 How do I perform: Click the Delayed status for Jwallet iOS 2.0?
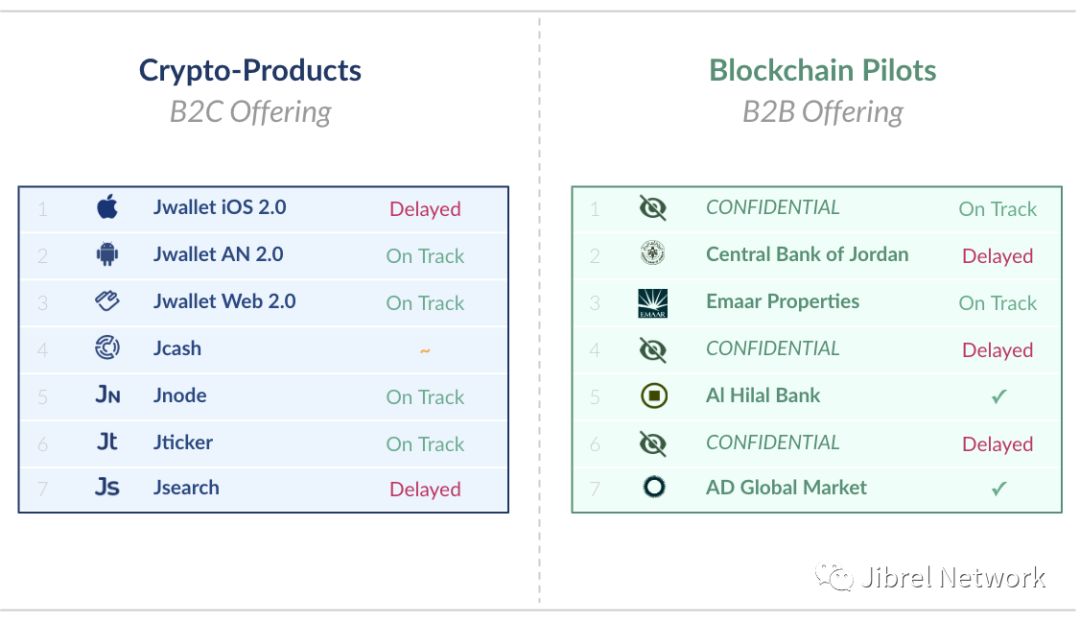coord(425,209)
